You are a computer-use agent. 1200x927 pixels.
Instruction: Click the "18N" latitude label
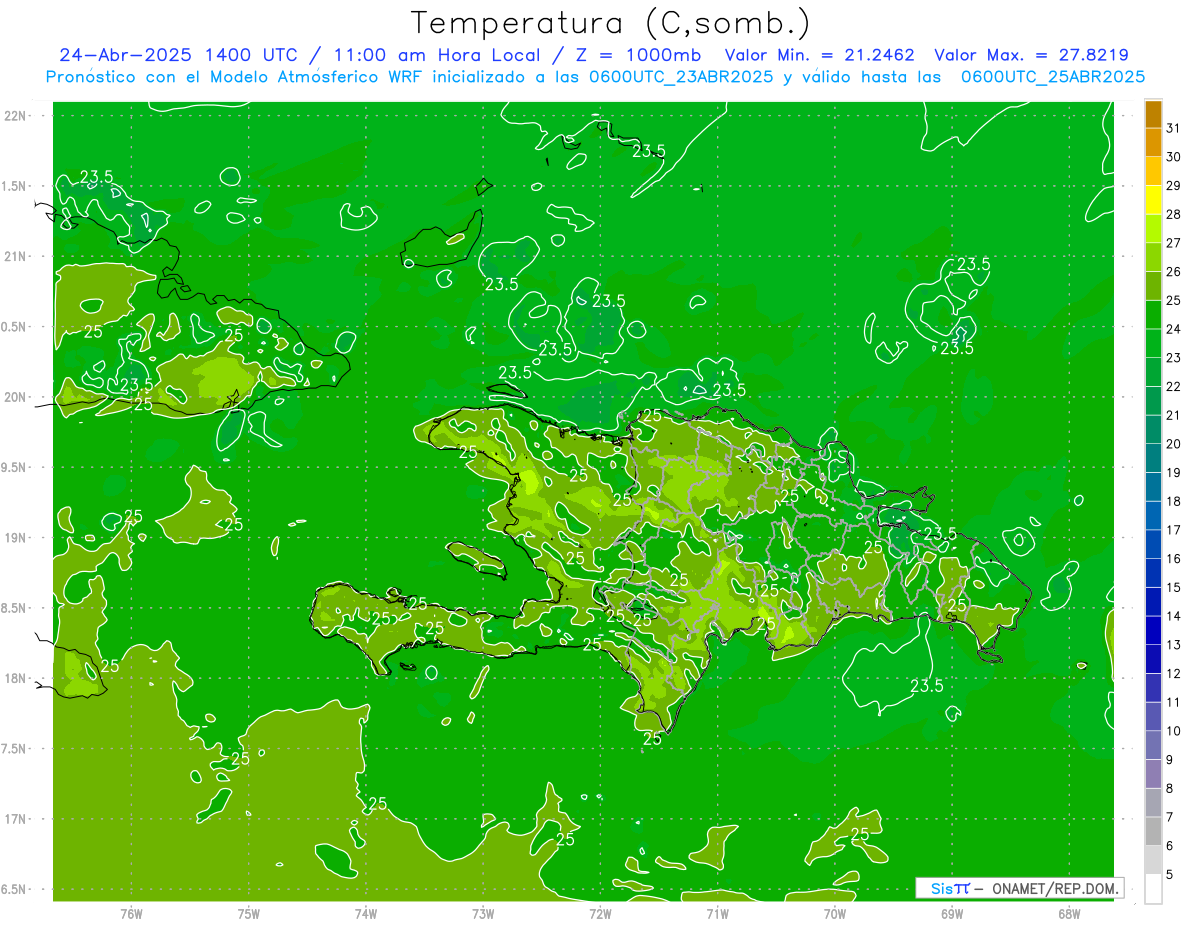(16, 678)
